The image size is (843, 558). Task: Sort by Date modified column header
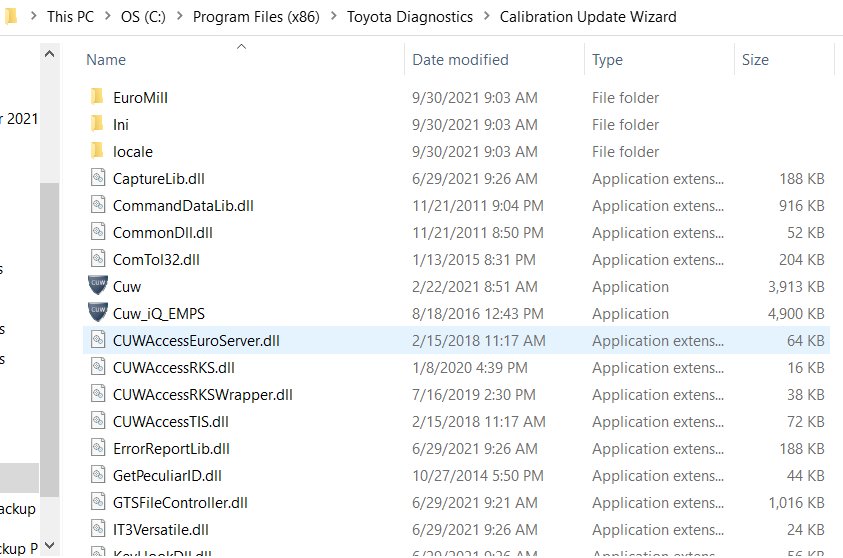460,60
